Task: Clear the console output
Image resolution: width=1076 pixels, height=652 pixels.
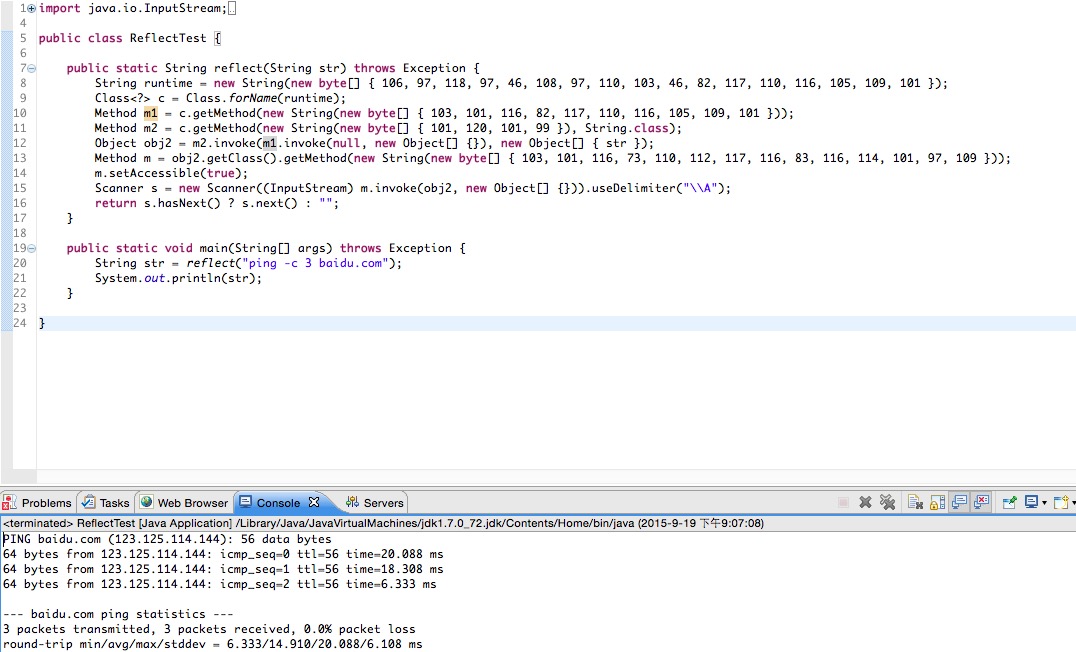Action: click(915, 502)
